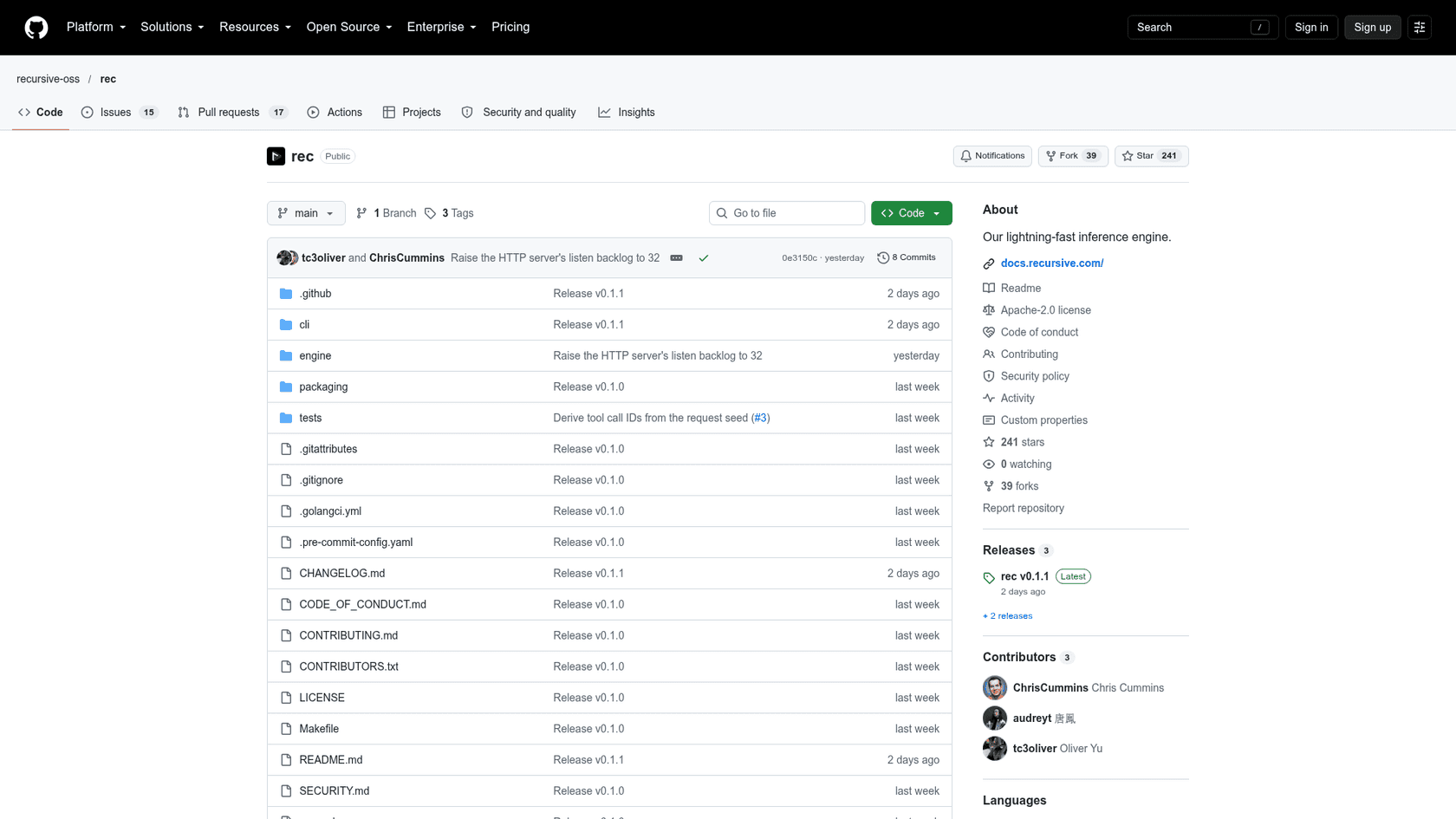
Task: Click the rec repository avatar icon
Action: 276,156
